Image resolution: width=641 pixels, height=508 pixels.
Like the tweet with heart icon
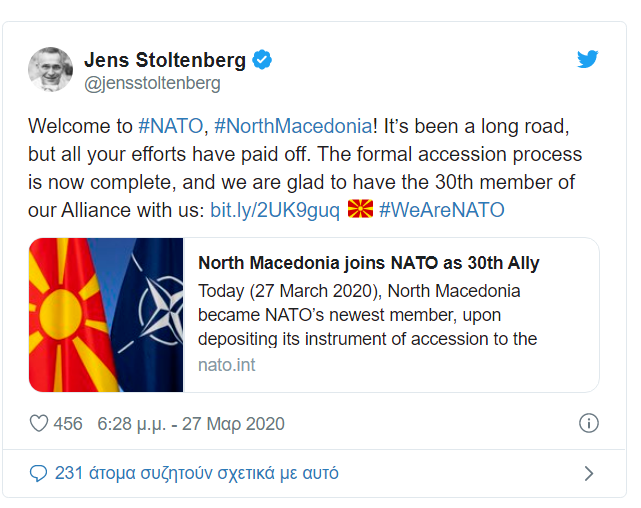pyautogui.click(x=39, y=423)
